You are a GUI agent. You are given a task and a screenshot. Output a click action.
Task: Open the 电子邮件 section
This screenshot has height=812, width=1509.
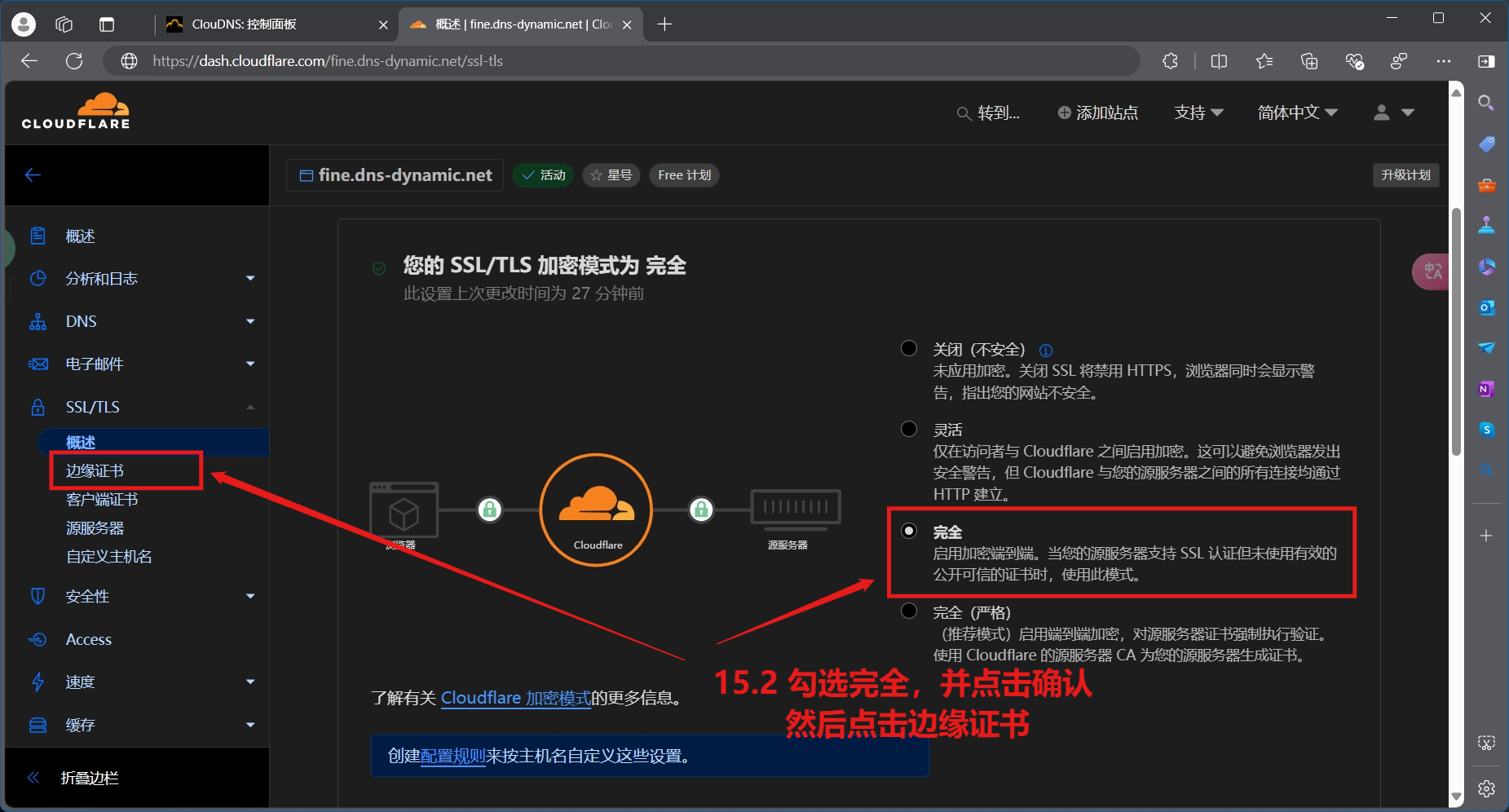(95, 364)
